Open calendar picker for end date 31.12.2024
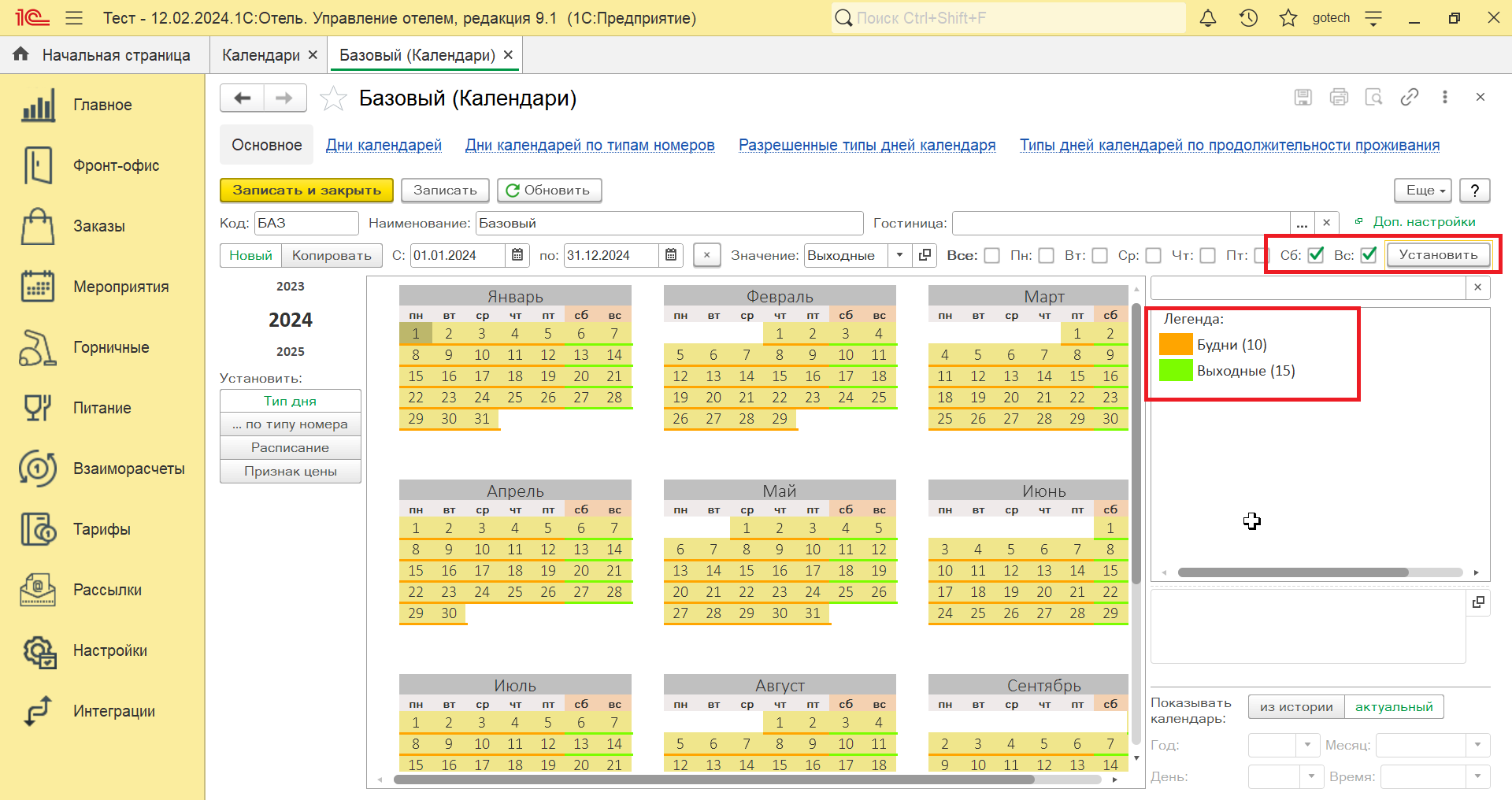The width and height of the screenshot is (1512, 800). [x=671, y=255]
